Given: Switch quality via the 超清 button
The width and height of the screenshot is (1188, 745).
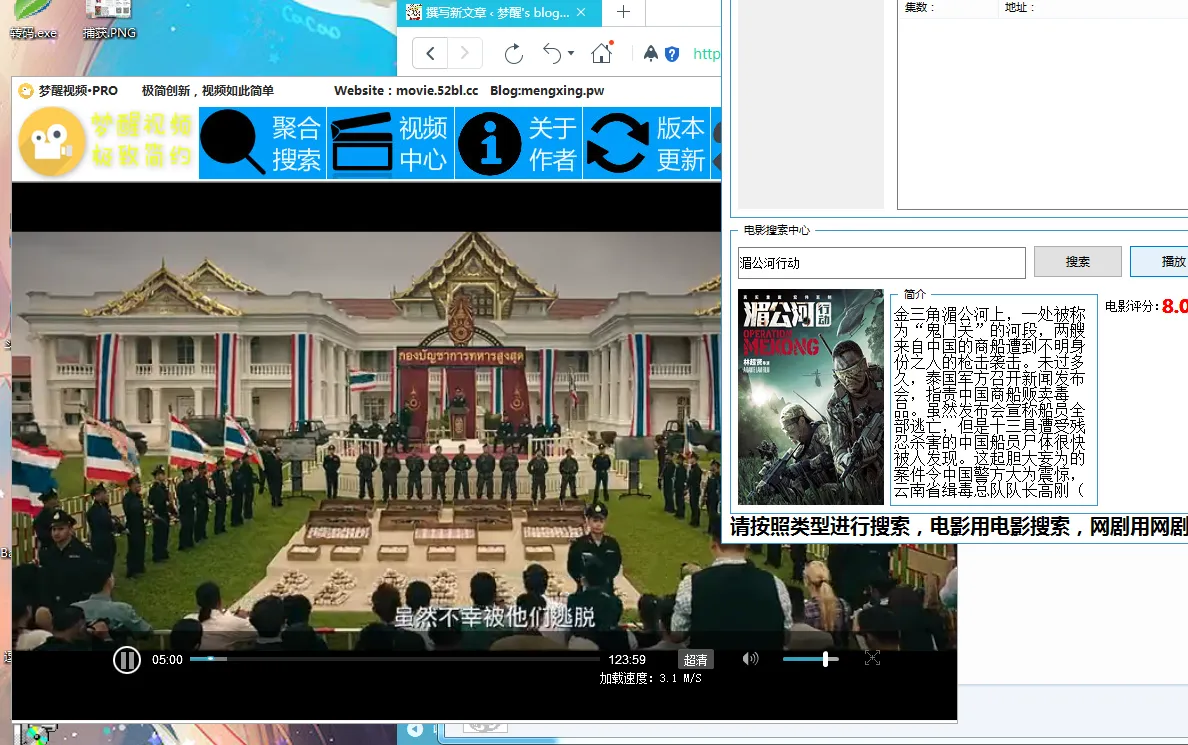Looking at the screenshot, I should coord(696,659).
